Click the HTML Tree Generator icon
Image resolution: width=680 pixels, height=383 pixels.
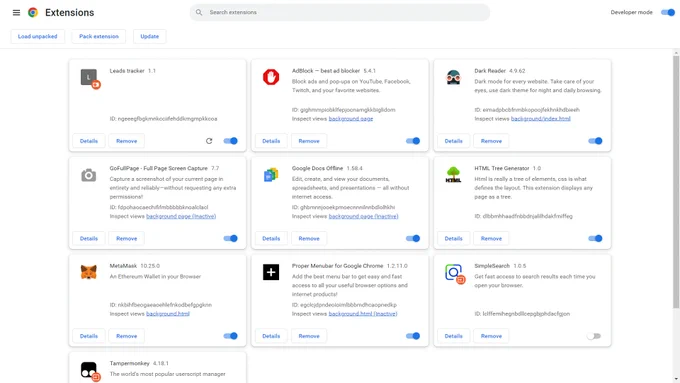(454, 175)
